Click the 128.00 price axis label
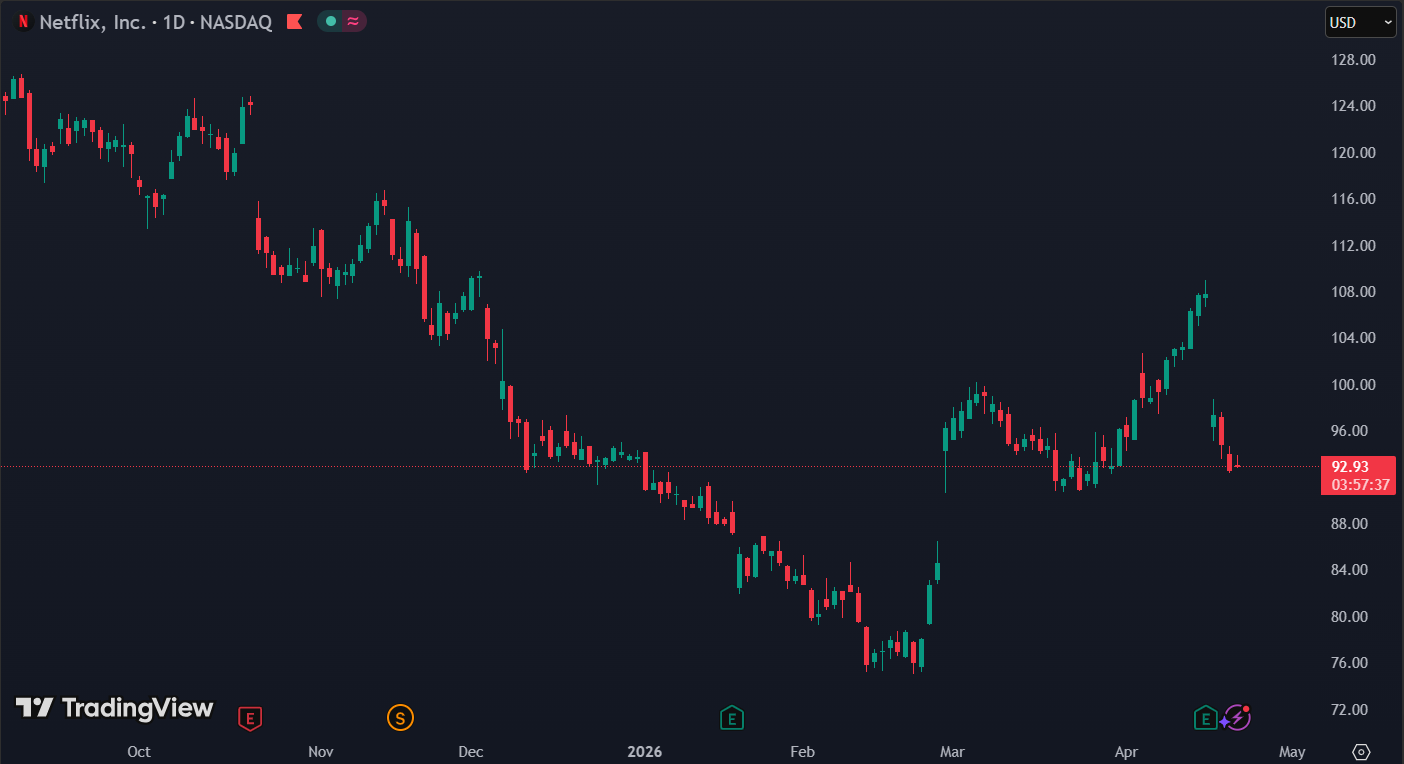1404x764 pixels. [x=1355, y=60]
